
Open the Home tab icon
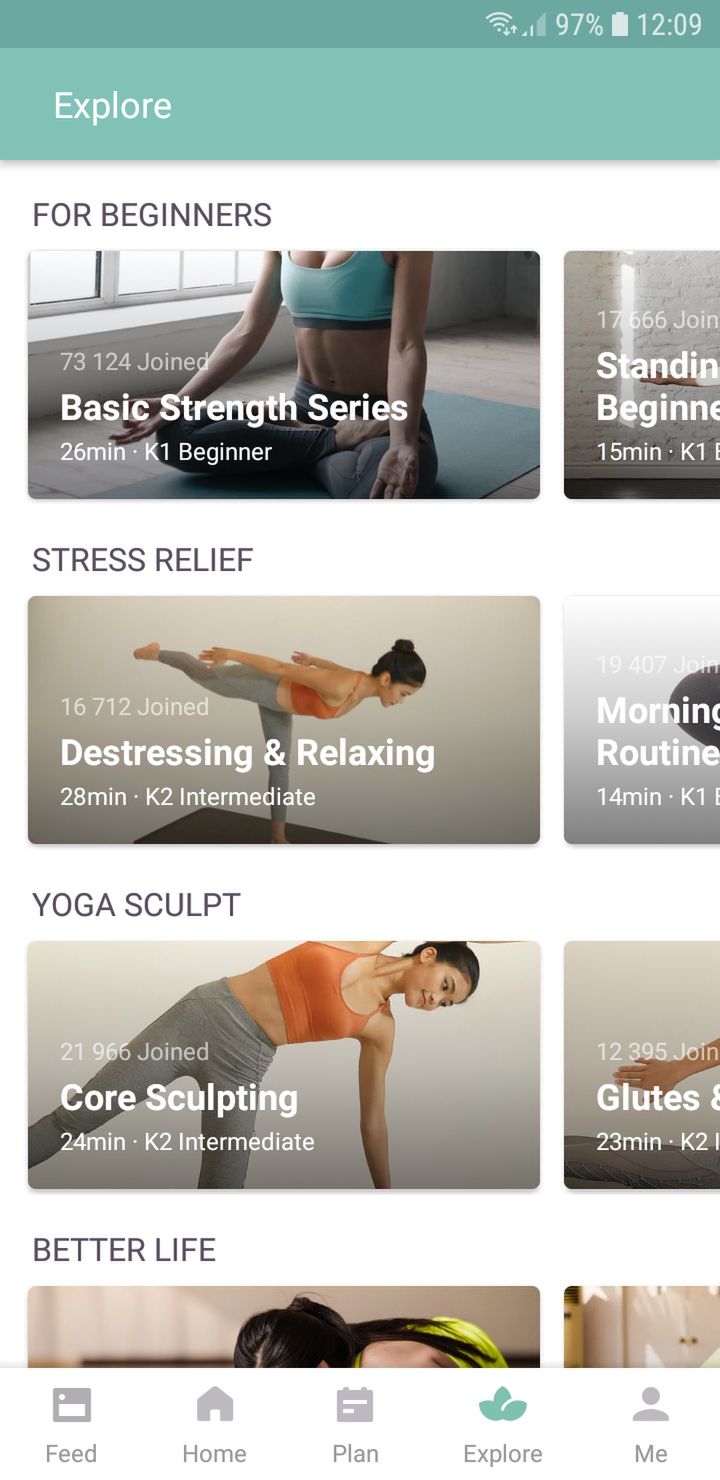(x=214, y=1404)
